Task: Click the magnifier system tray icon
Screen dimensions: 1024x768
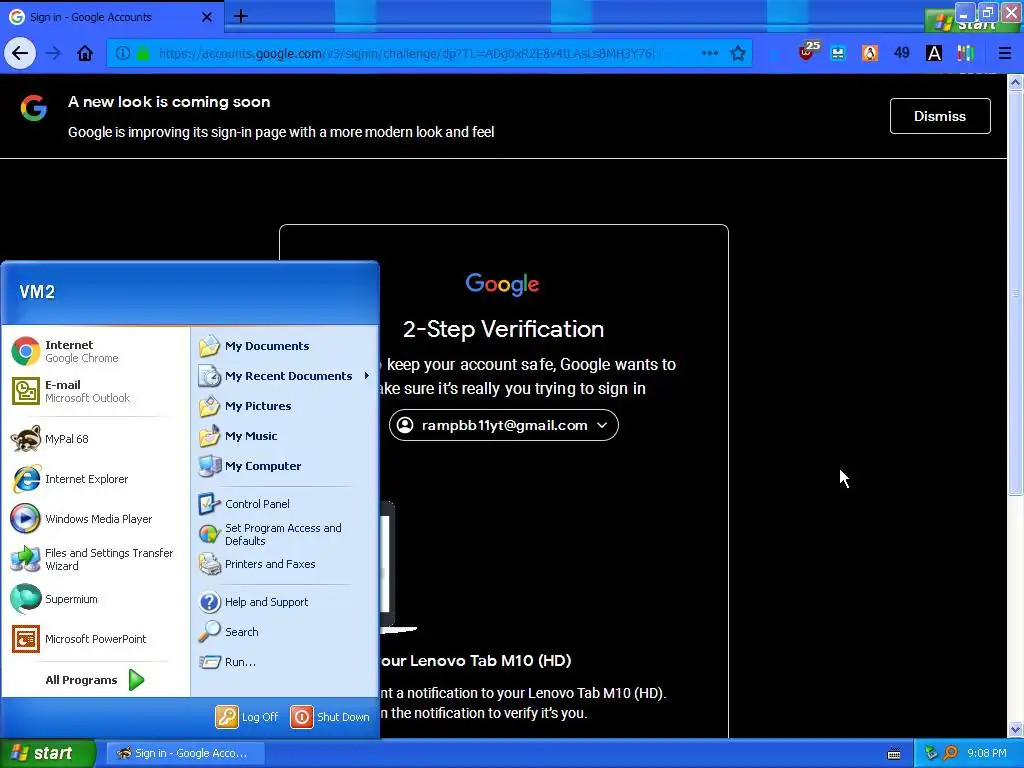Action: [x=950, y=753]
